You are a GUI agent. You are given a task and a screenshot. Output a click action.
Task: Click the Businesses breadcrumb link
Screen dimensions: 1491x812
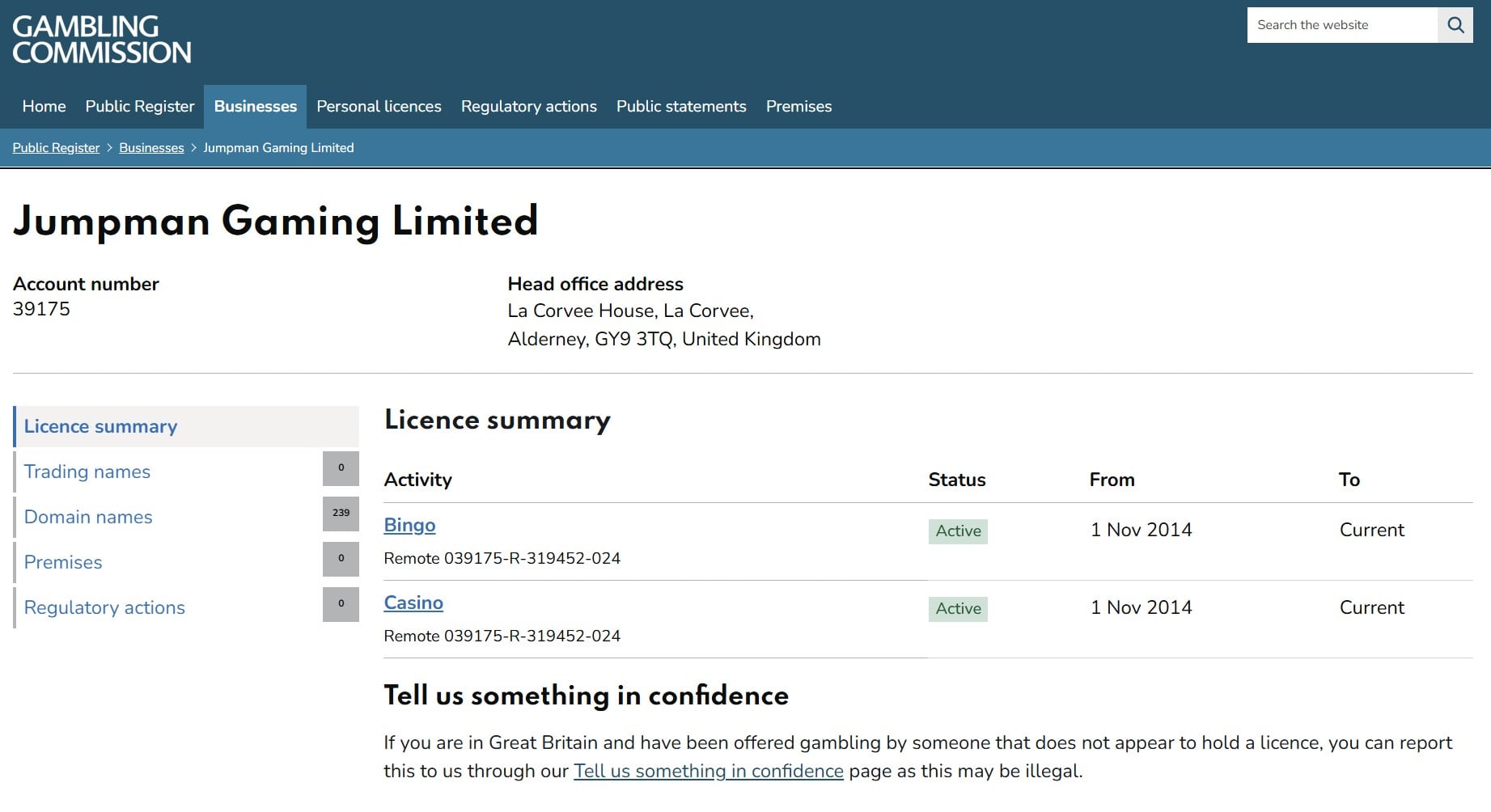click(x=151, y=147)
